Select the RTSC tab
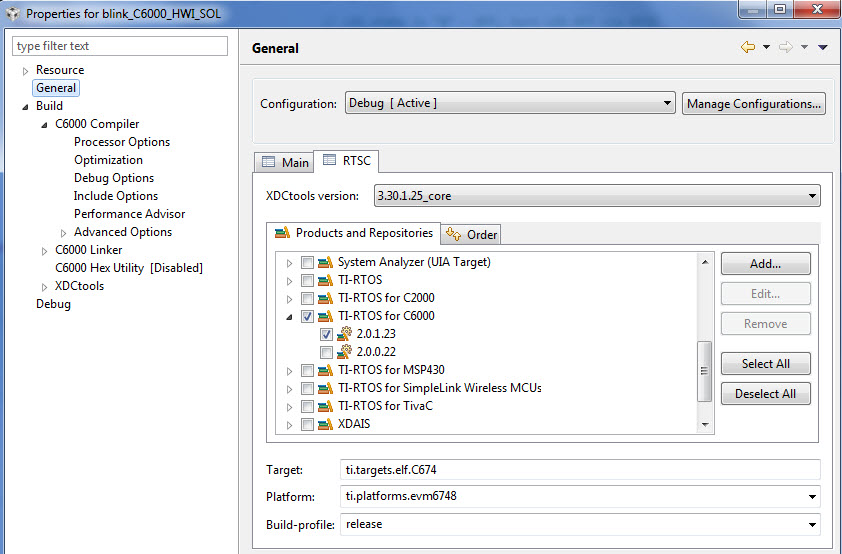The width and height of the screenshot is (842, 554). pos(346,161)
